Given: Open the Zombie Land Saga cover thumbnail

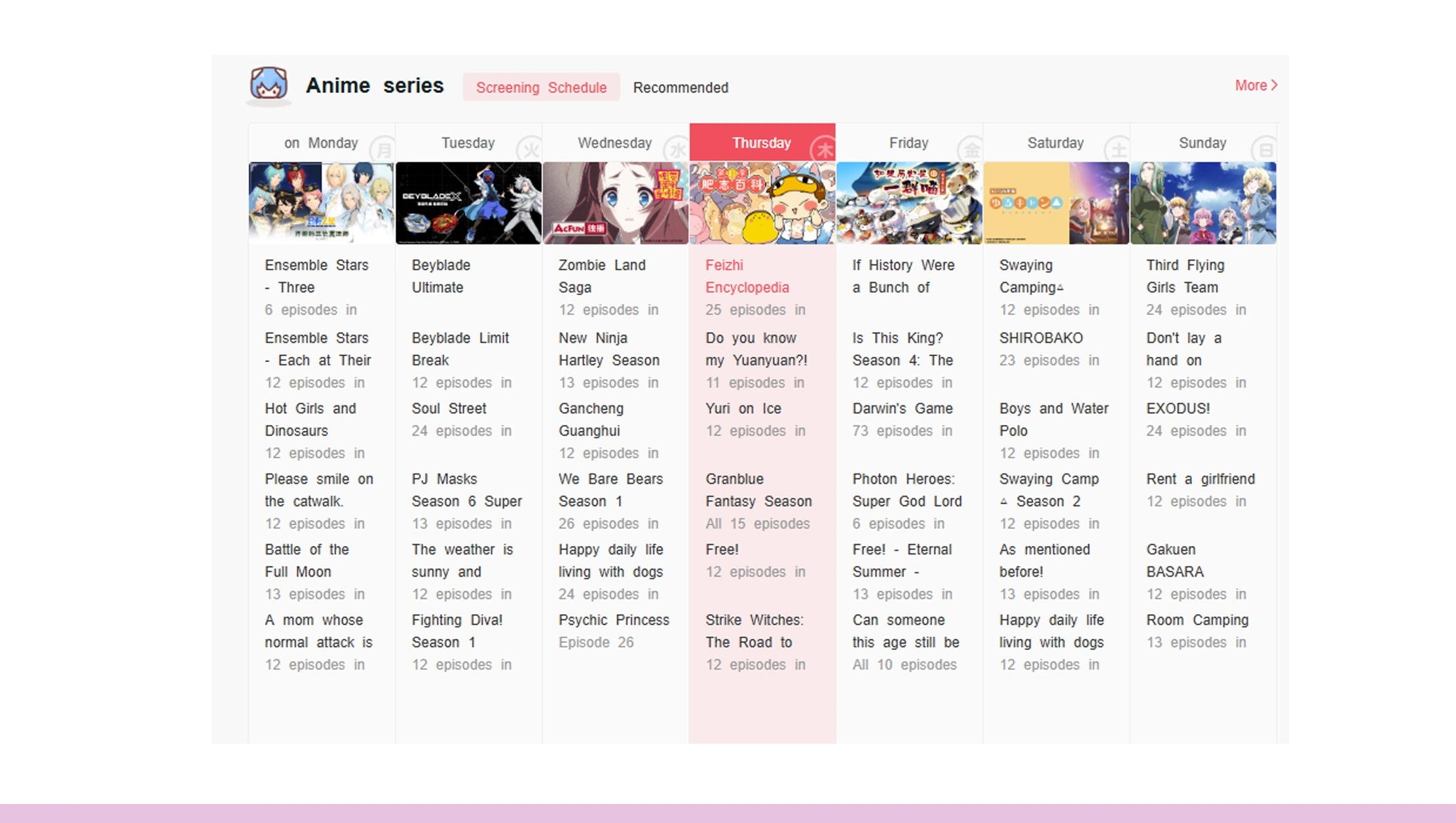Looking at the screenshot, I should pos(615,203).
